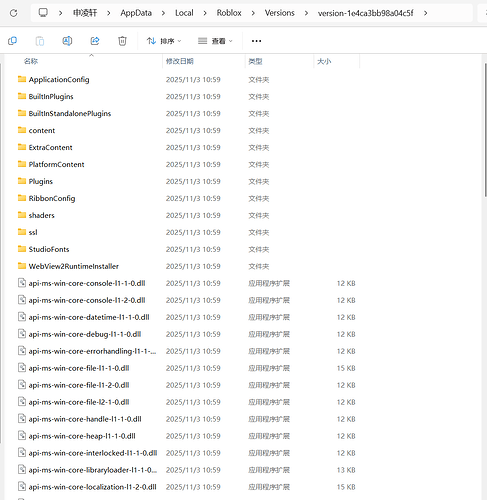Viewport: 487px width, 500px height.
Task: Open the 排序 sort dropdown
Action: 164,41
